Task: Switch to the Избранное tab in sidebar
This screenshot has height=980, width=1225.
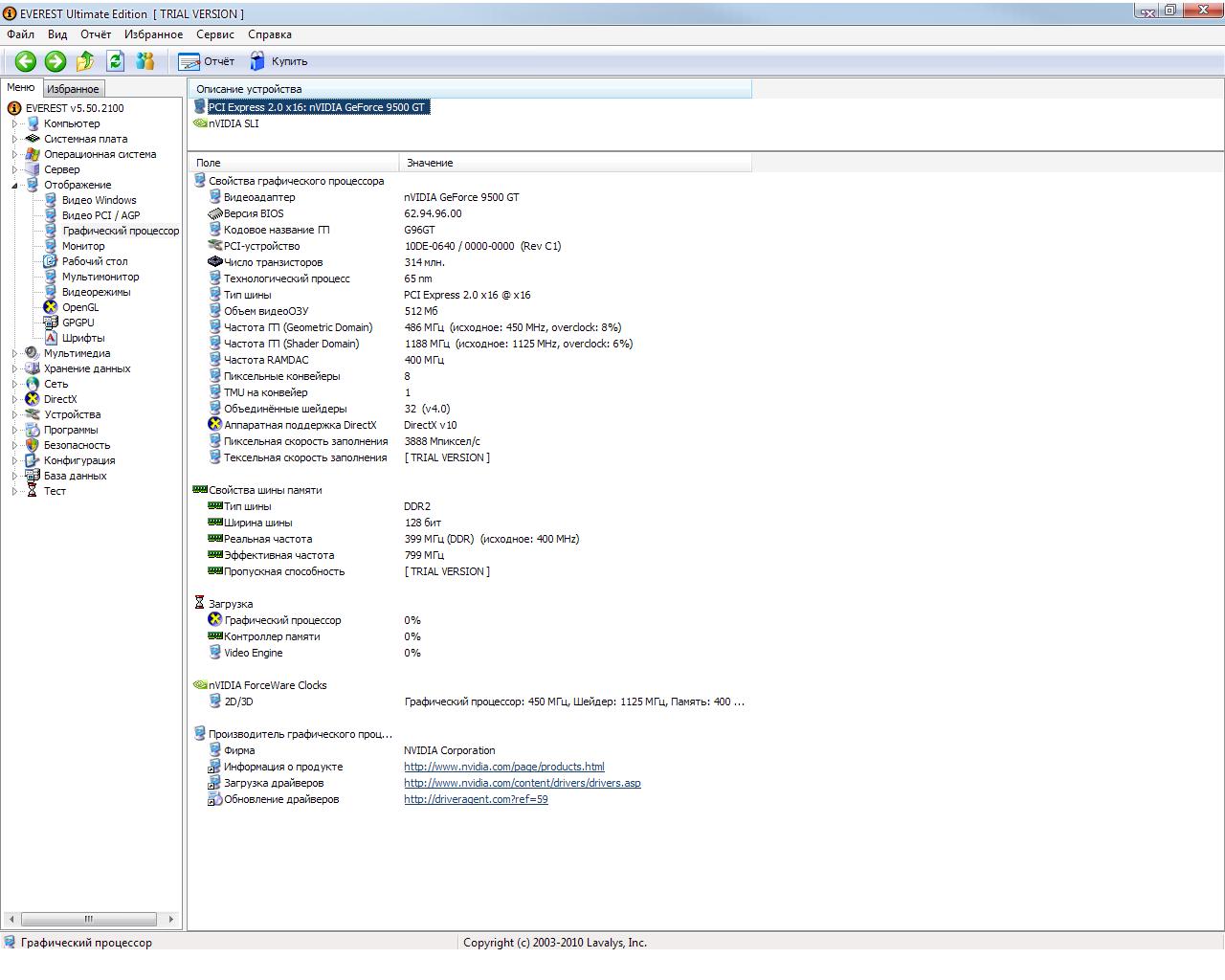Action: point(73,88)
